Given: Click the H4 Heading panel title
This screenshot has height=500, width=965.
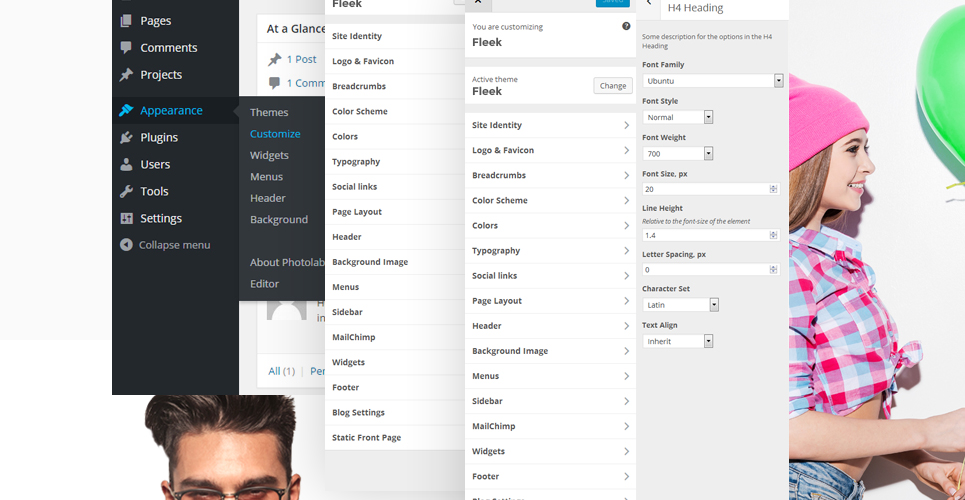Looking at the screenshot, I should tap(695, 8).
